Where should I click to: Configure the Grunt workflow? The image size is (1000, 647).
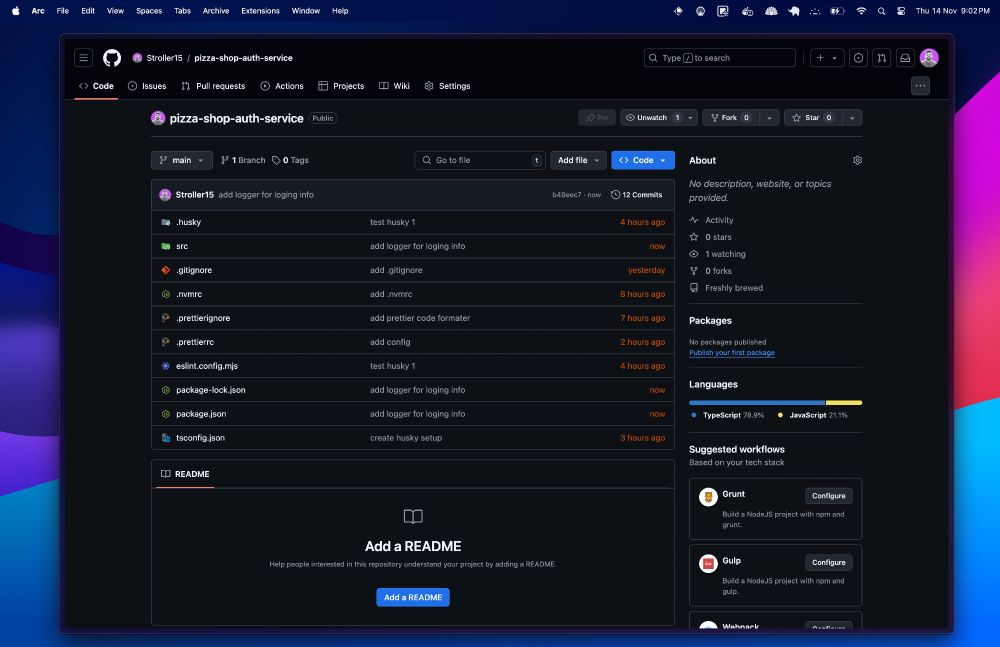click(828, 496)
